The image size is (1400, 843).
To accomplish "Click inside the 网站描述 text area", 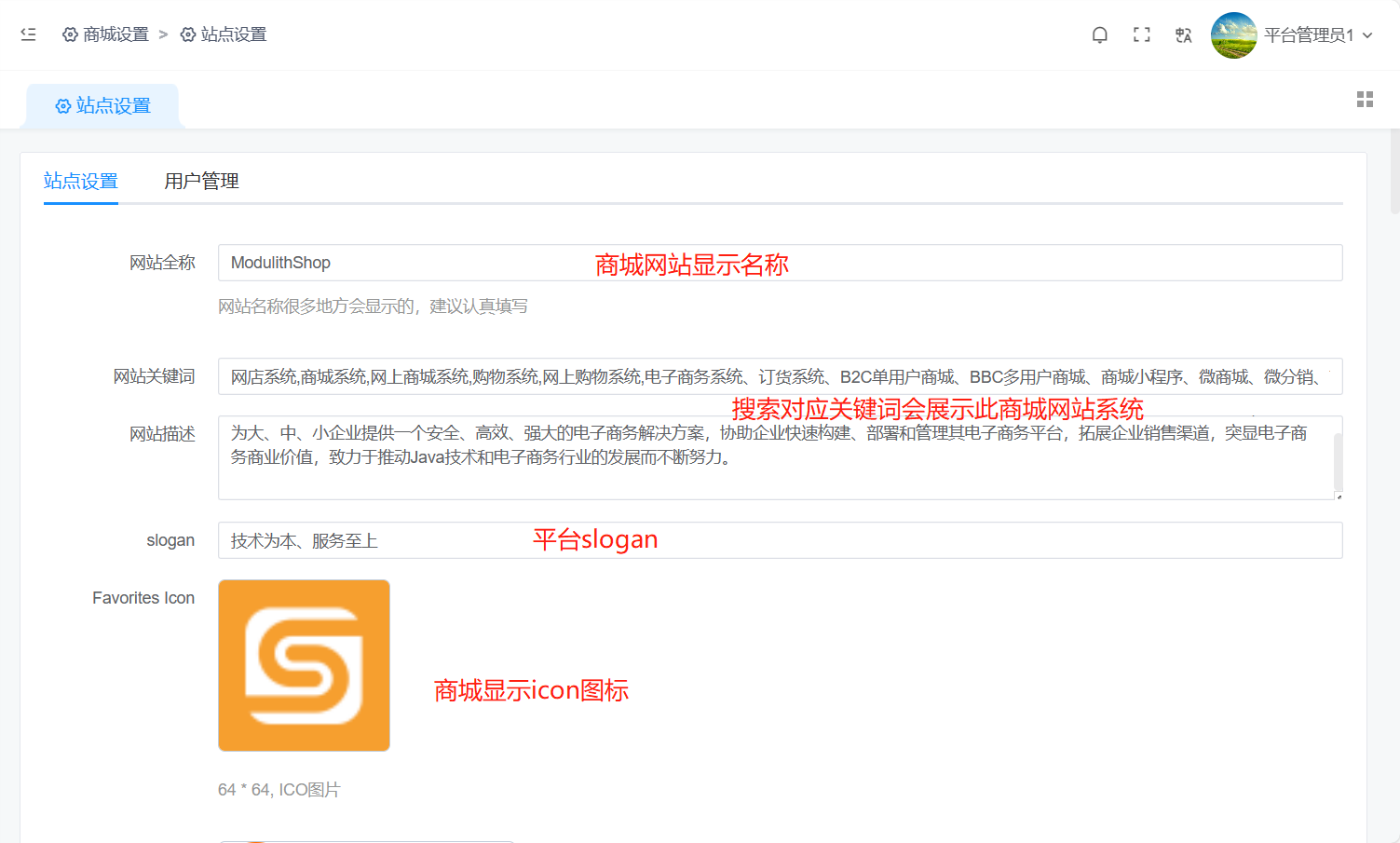I will (x=773, y=475).
